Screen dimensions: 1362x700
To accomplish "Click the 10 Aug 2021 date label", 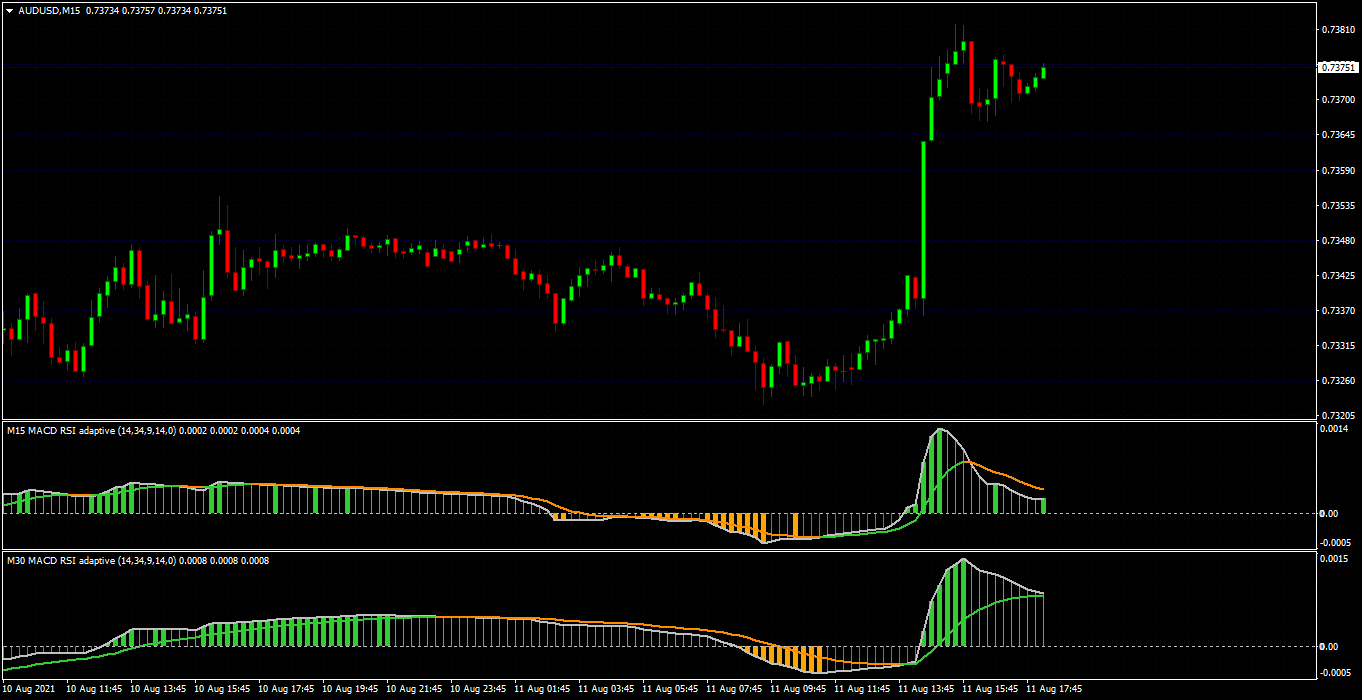I will coord(29,689).
